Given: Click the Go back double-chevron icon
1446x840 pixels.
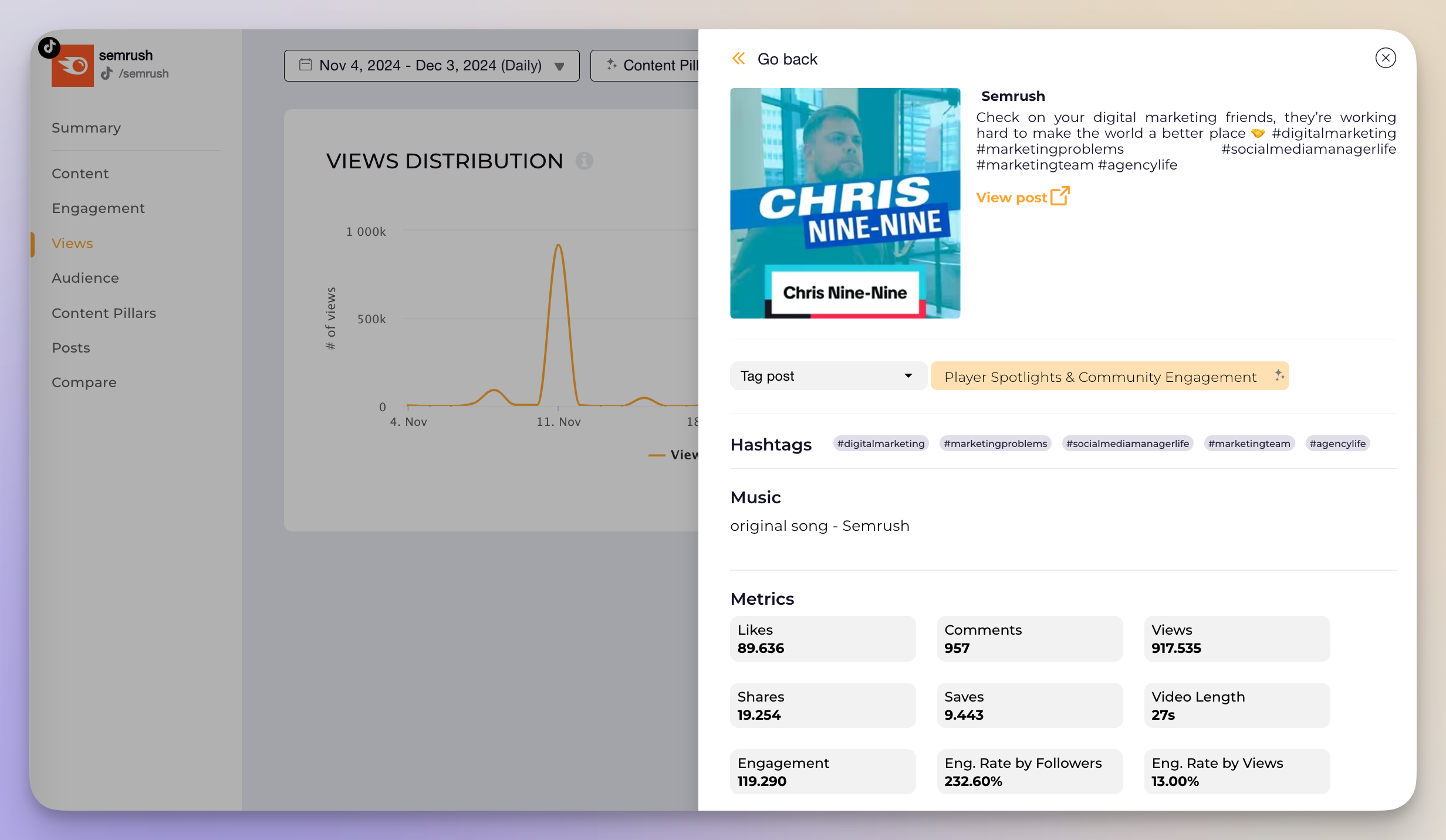Looking at the screenshot, I should [x=738, y=59].
